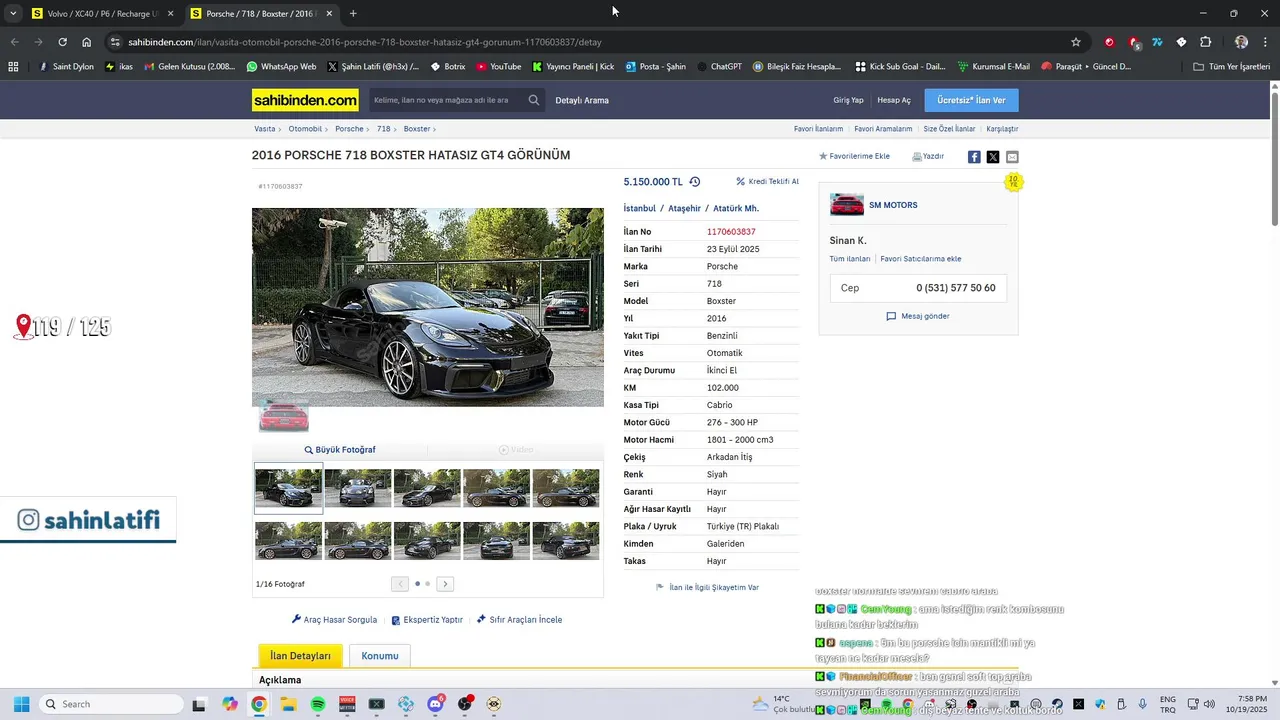Click the Ataşehir location link
Image resolution: width=1280 pixels, height=720 pixels.
[684, 208]
